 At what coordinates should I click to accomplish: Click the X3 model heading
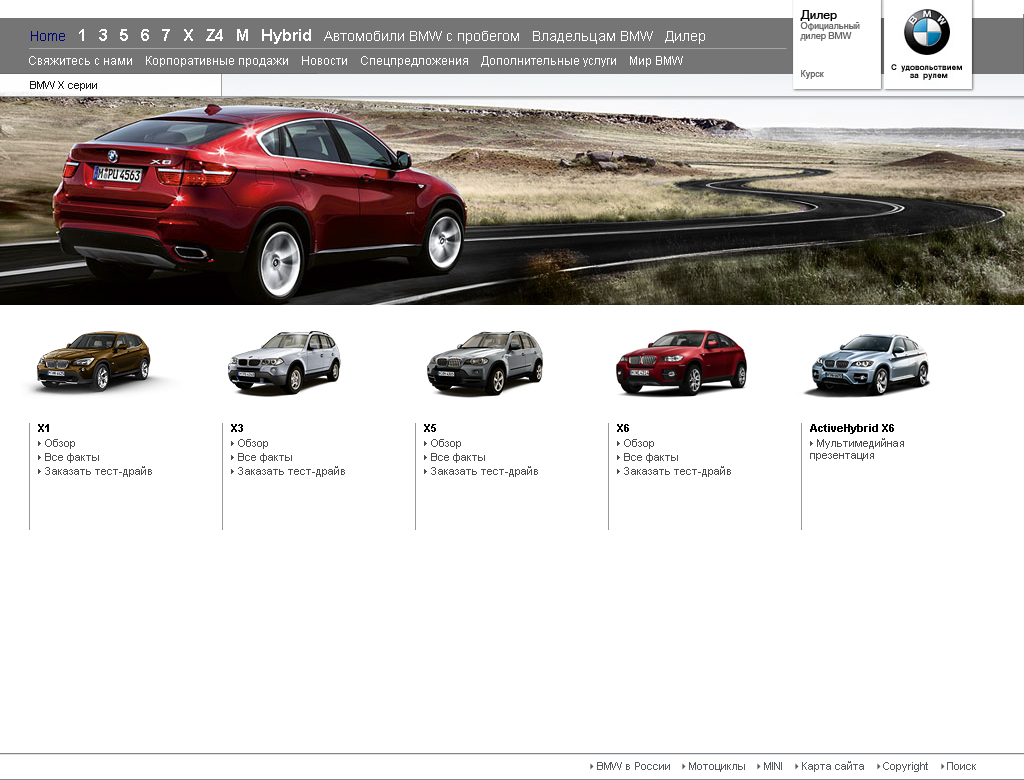[x=237, y=428]
